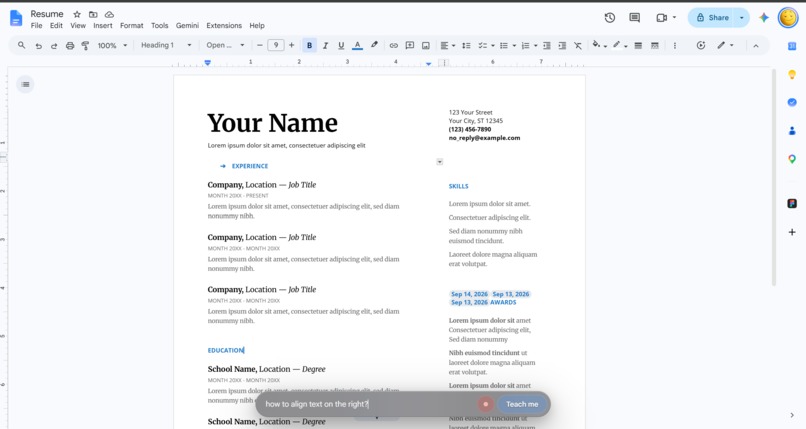The height and width of the screenshot is (429, 806).
Task: Click the red record button in prompt bar
Action: (x=485, y=404)
